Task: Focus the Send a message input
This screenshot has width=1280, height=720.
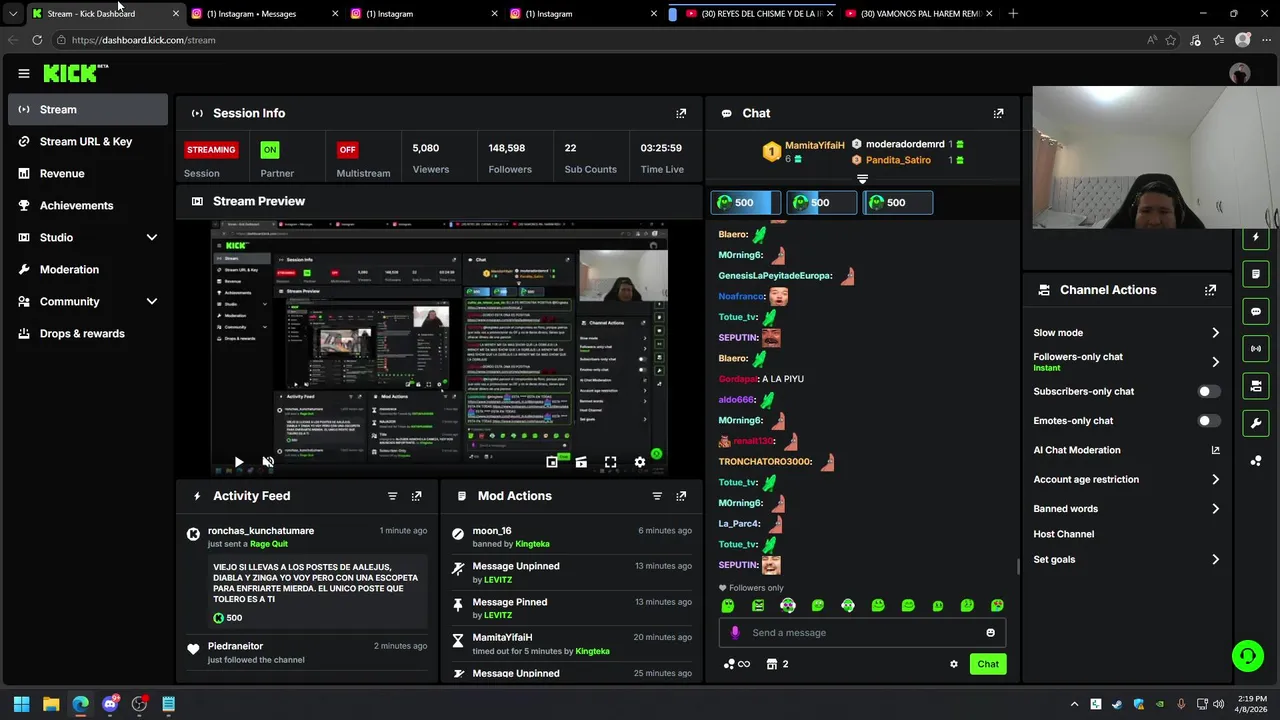Action: (862, 632)
